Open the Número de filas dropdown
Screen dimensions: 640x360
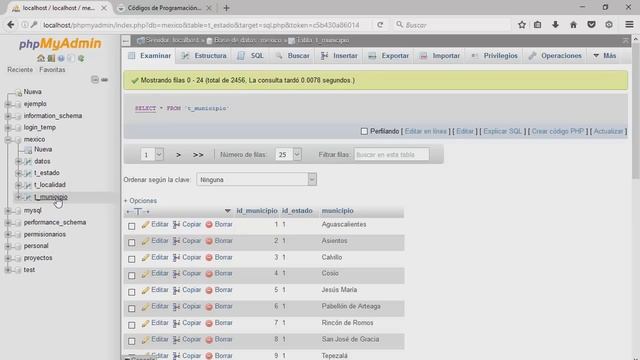288,155
